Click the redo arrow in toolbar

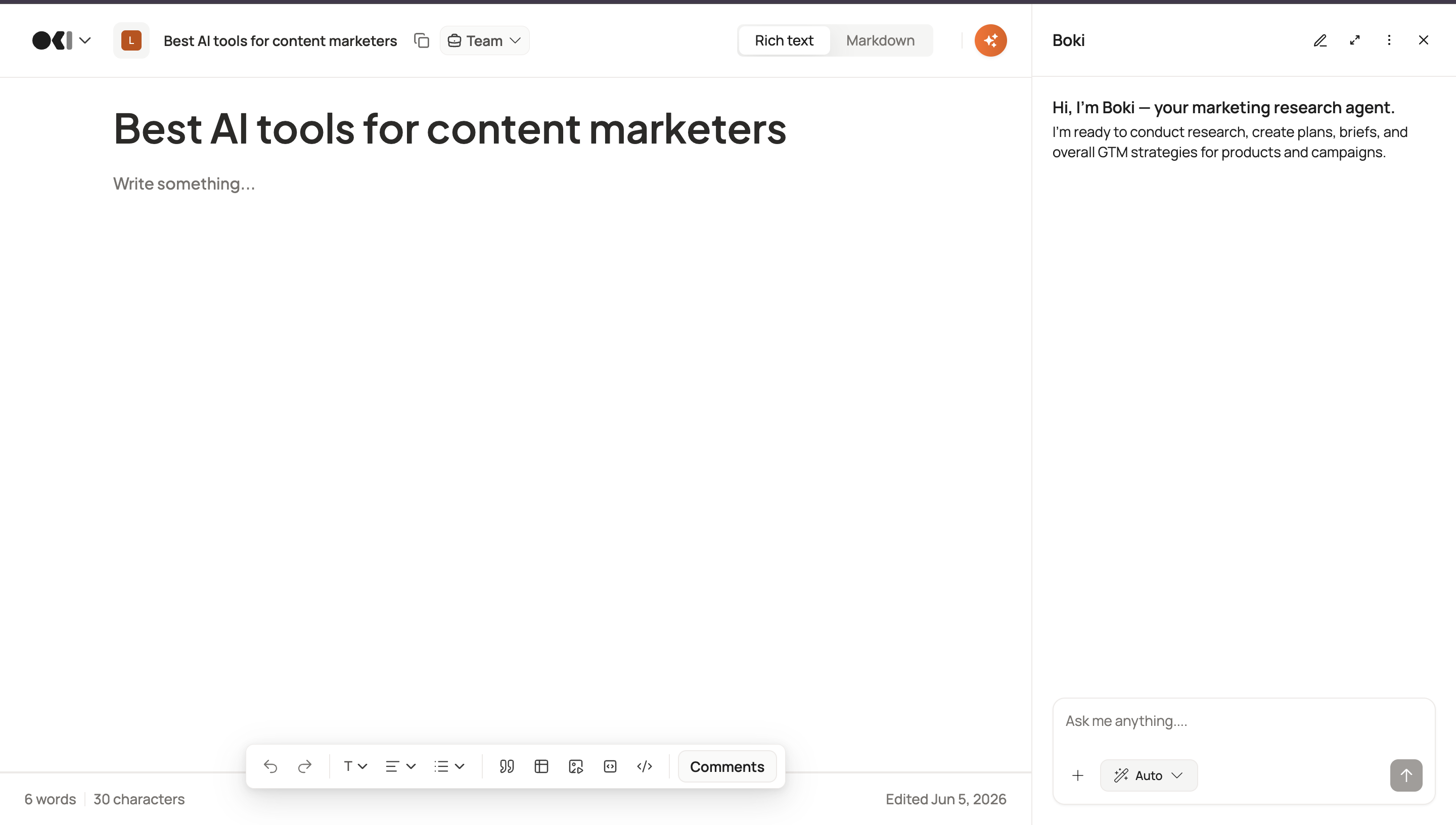pos(305,766)
